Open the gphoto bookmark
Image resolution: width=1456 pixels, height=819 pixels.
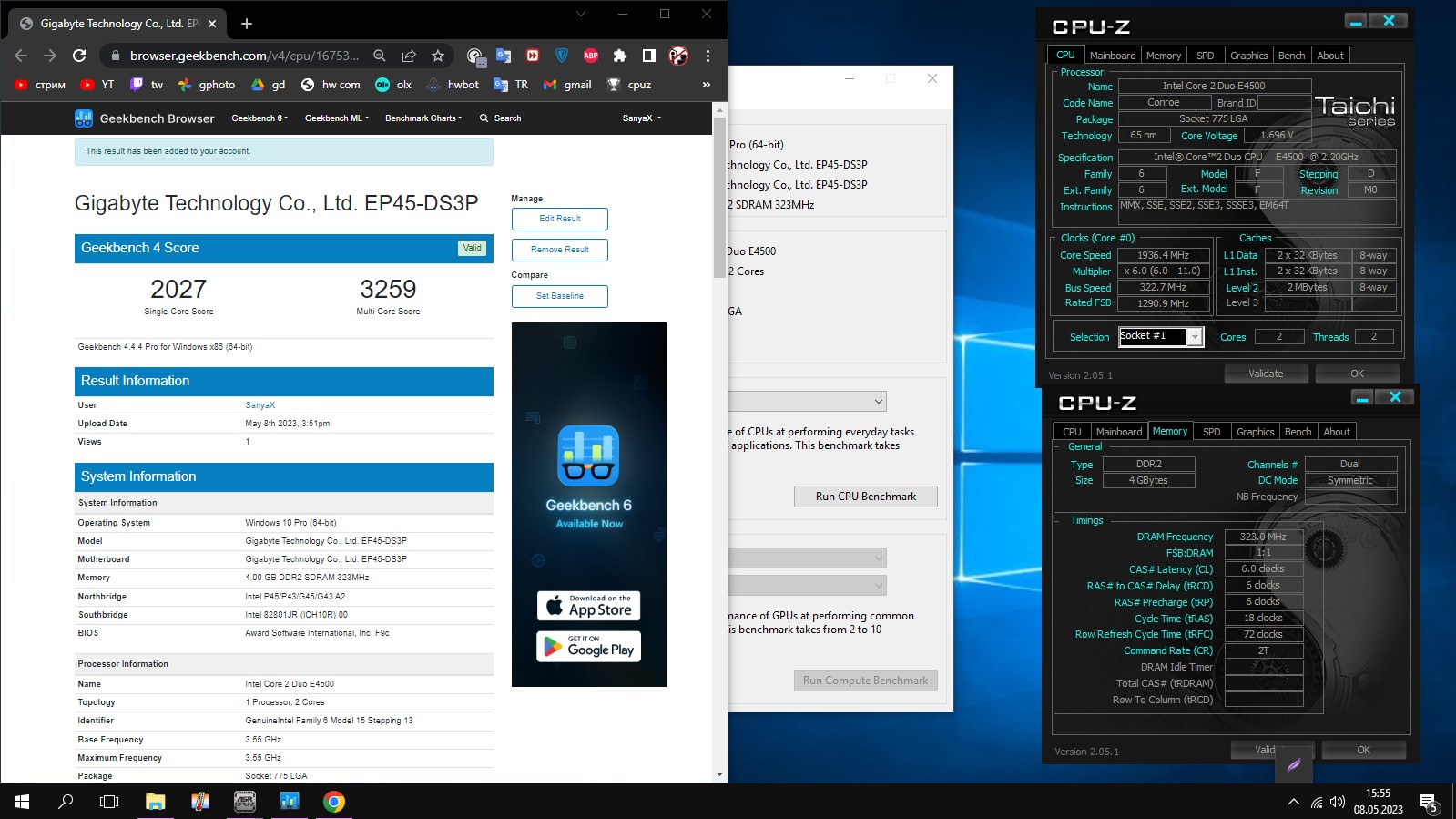click(x=207, y=85)
